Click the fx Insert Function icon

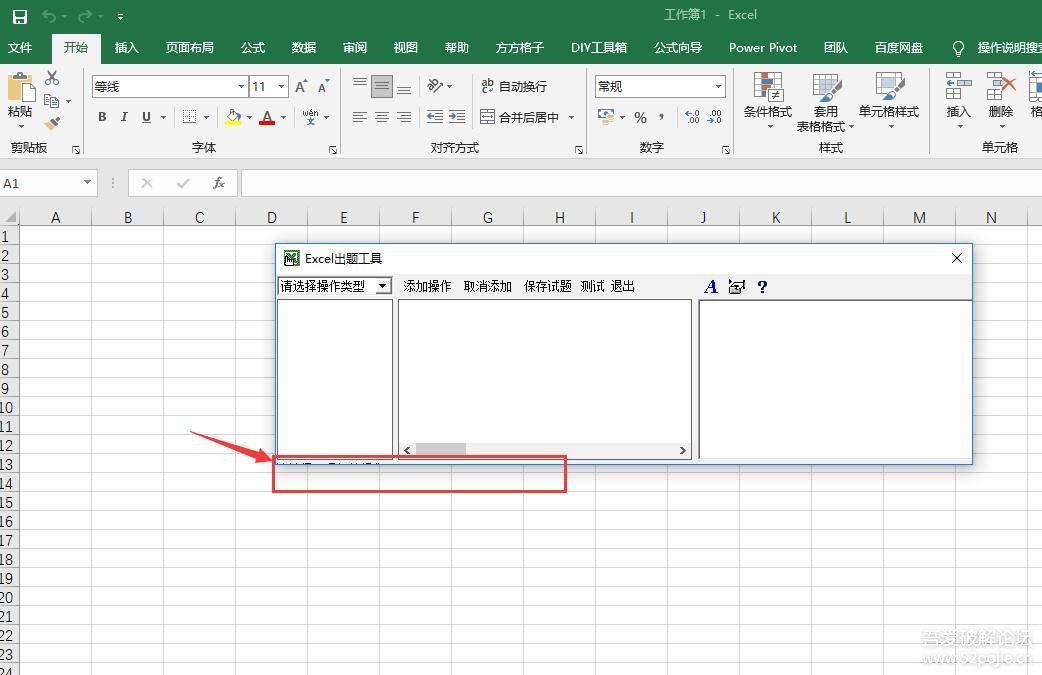tap(219, 183)
